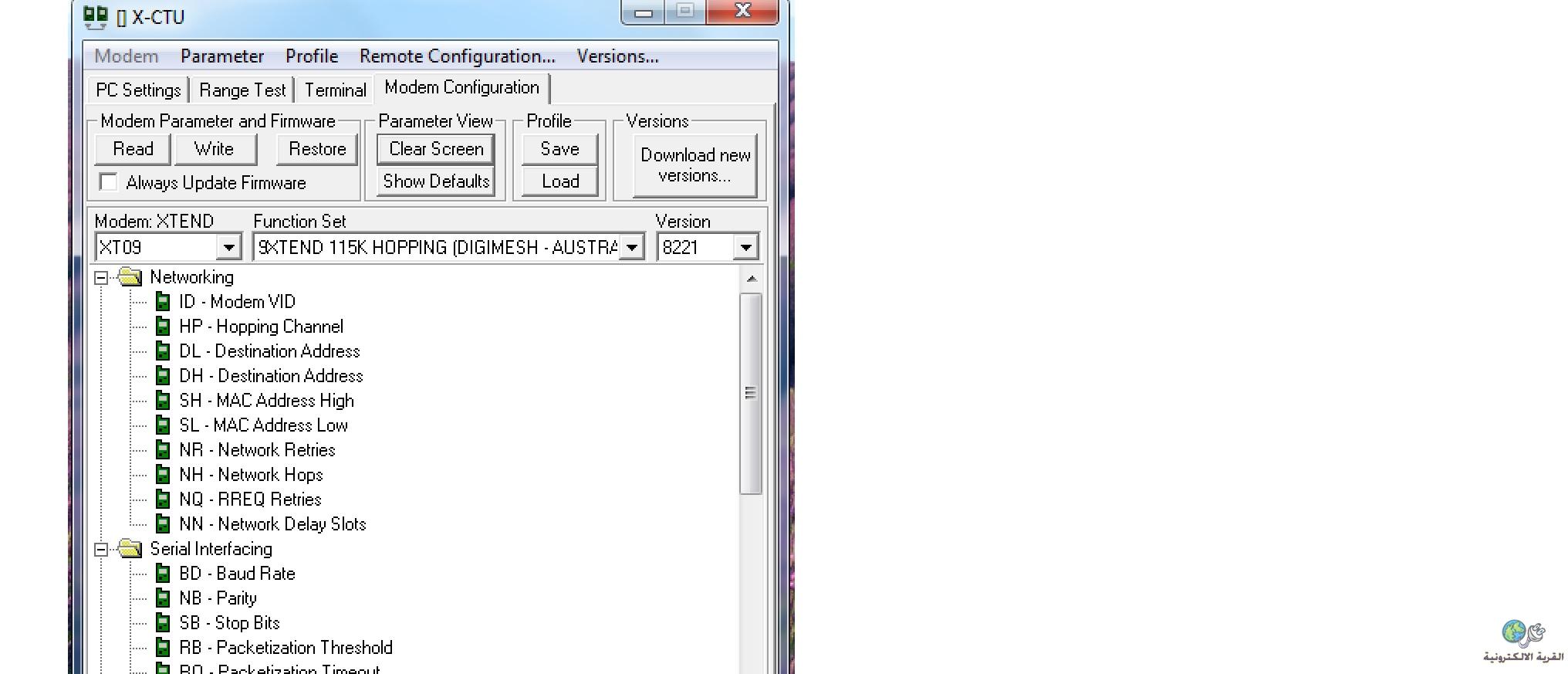
Task: Click the tree scrollbar up arrow
Action: click(752, 279)
